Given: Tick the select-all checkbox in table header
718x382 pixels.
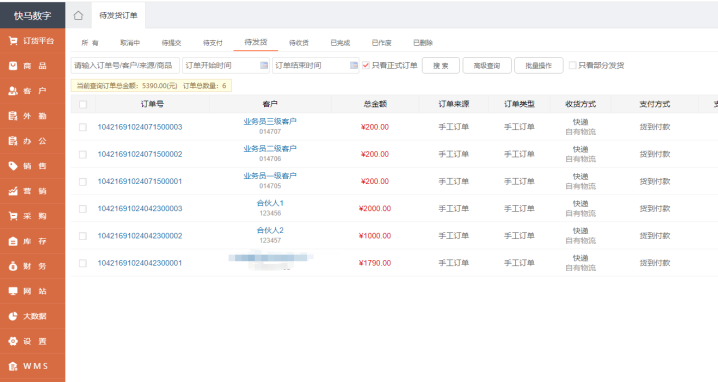Looking at the screenshot, I should 83,104.
